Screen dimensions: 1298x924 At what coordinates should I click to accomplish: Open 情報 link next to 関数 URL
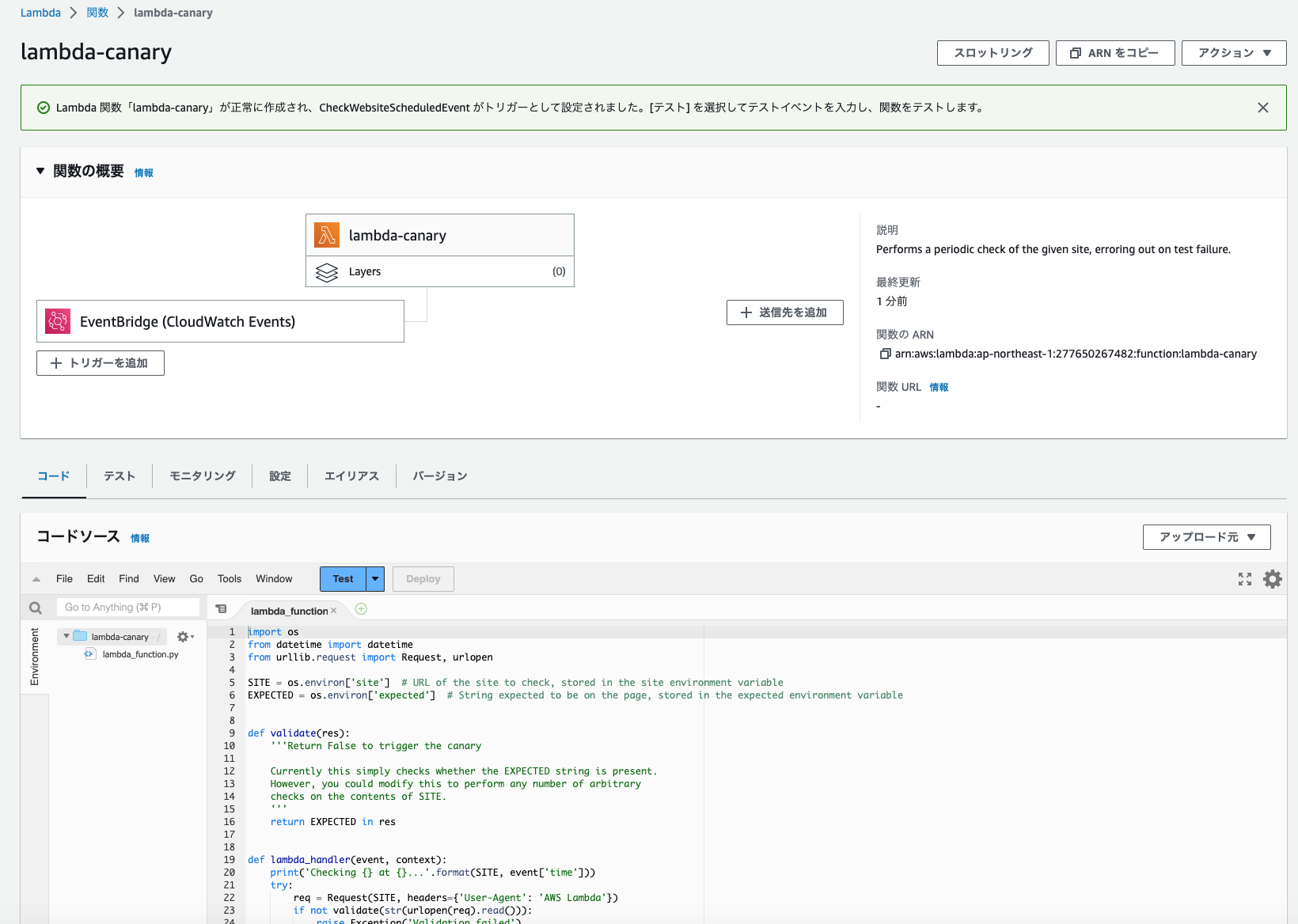coord(939,388)
